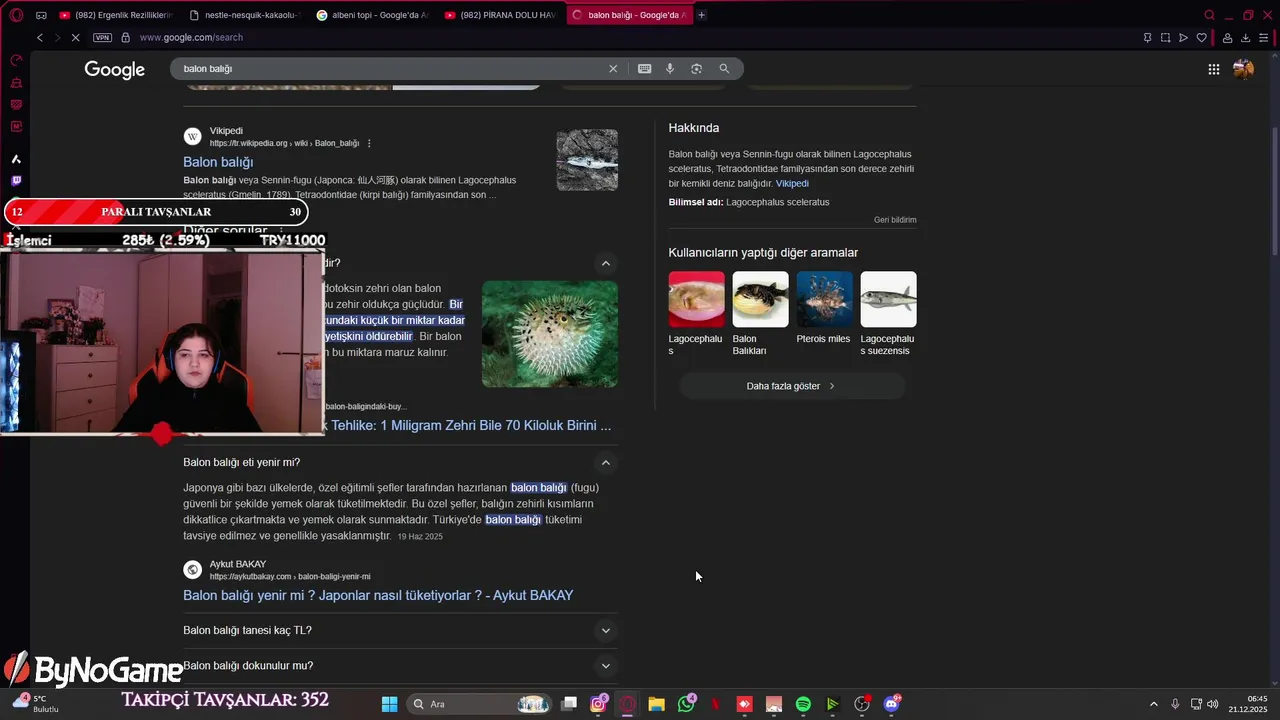This screenshot has height=720, width=1280.
Task: Follow the 'Vikipedi' link in Hakkında panel
Action: tap(792, 184)
